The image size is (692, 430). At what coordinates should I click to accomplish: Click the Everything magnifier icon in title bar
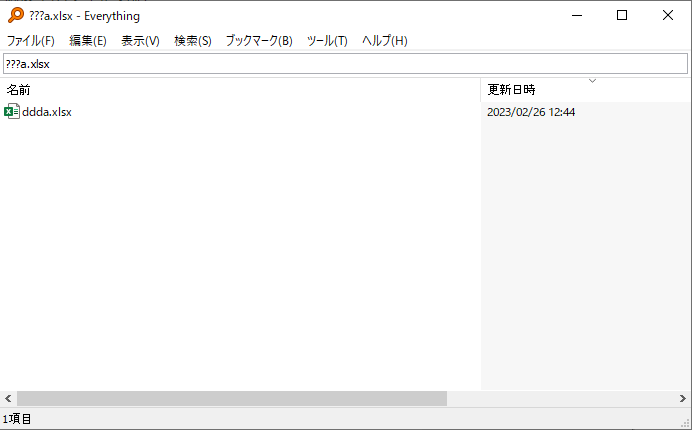15,15
